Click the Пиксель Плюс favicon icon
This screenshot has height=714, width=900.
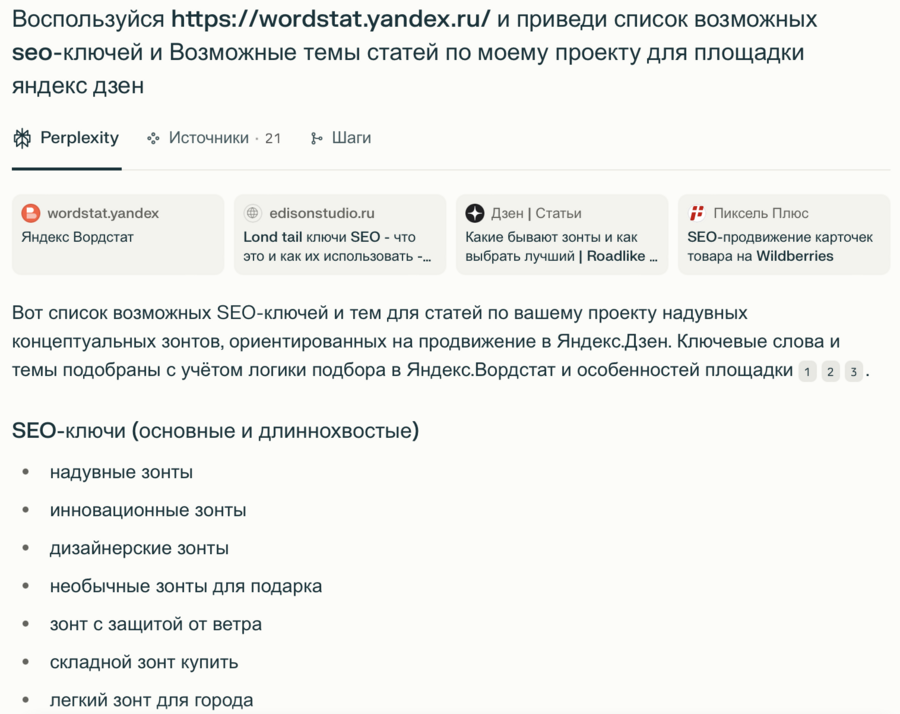[x=697, y=213]
